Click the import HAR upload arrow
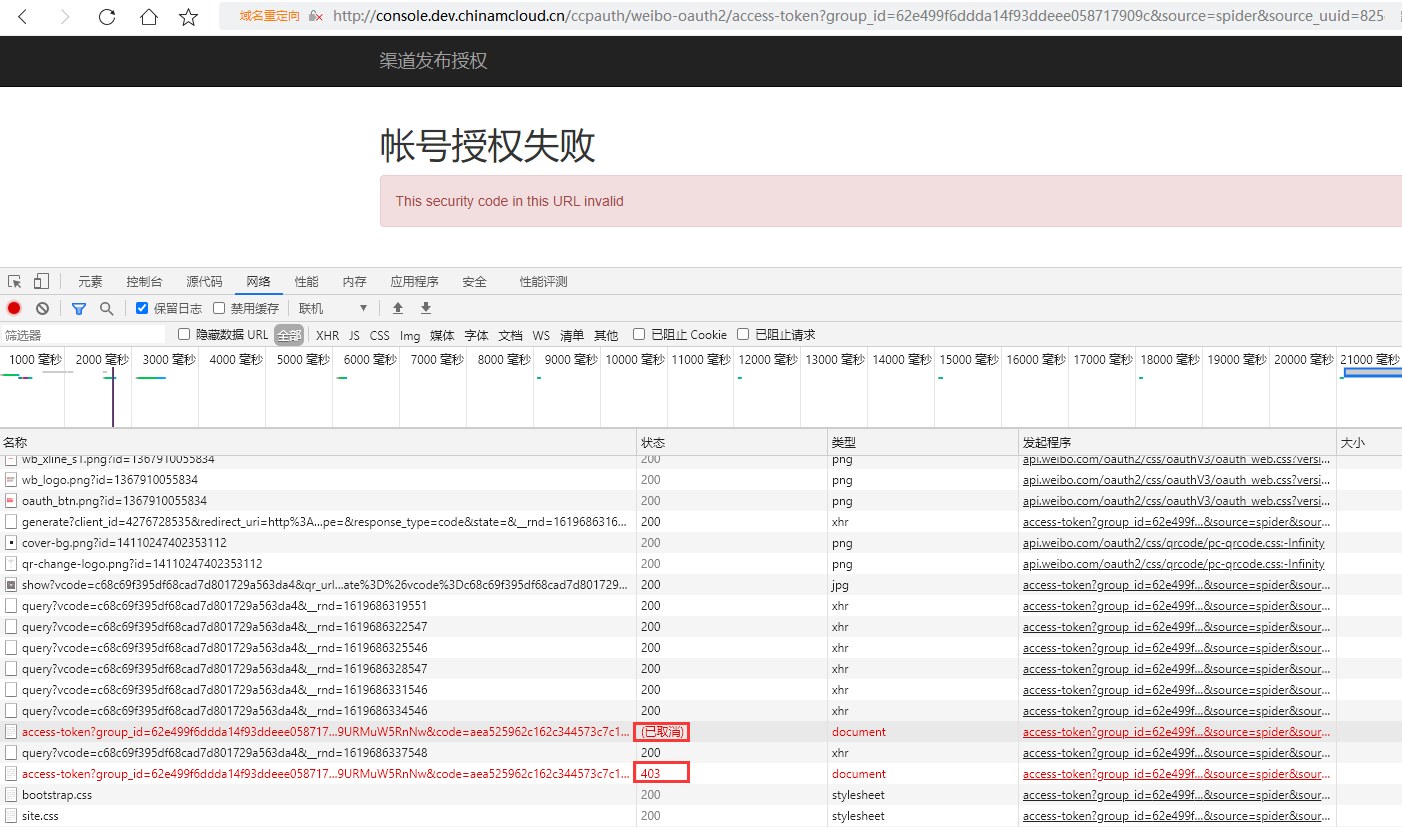 tap(398, 309)
